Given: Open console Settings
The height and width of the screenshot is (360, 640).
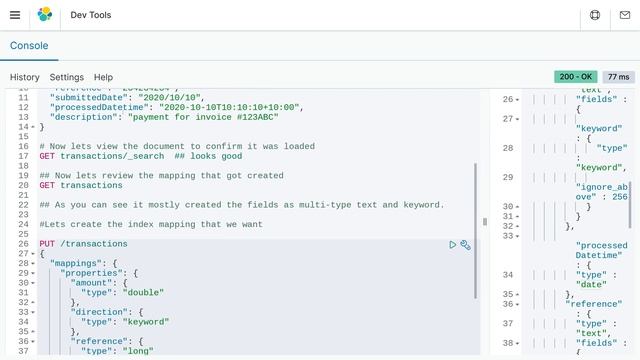Looking at the screenshot, I should pos(67,77).
